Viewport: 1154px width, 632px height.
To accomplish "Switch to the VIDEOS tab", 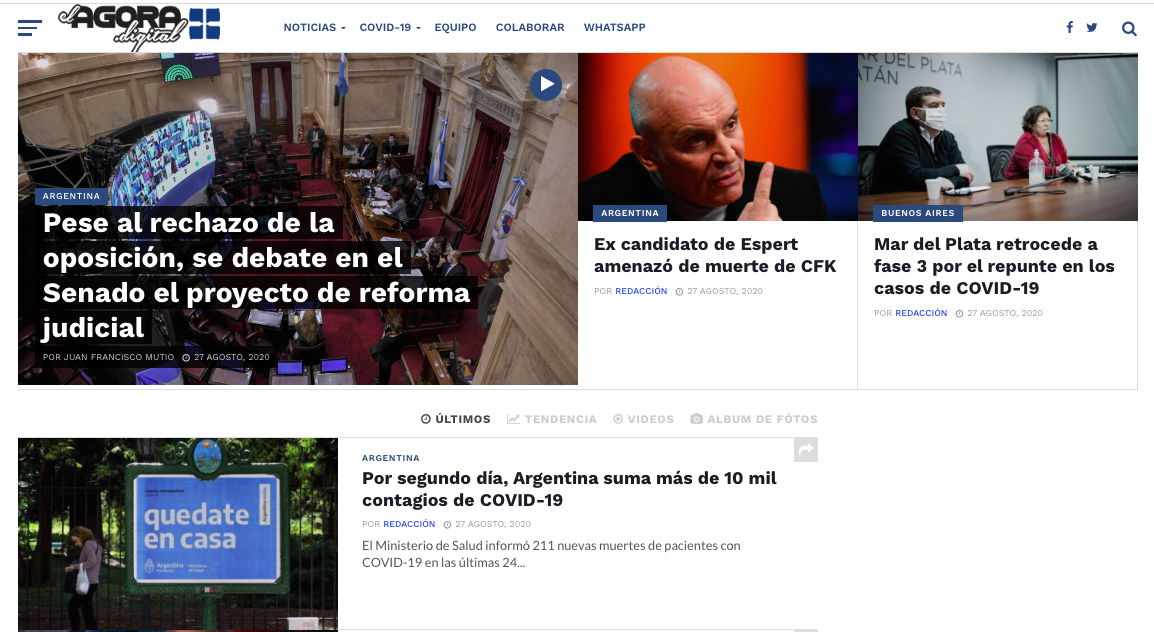I will click(643, 419).
